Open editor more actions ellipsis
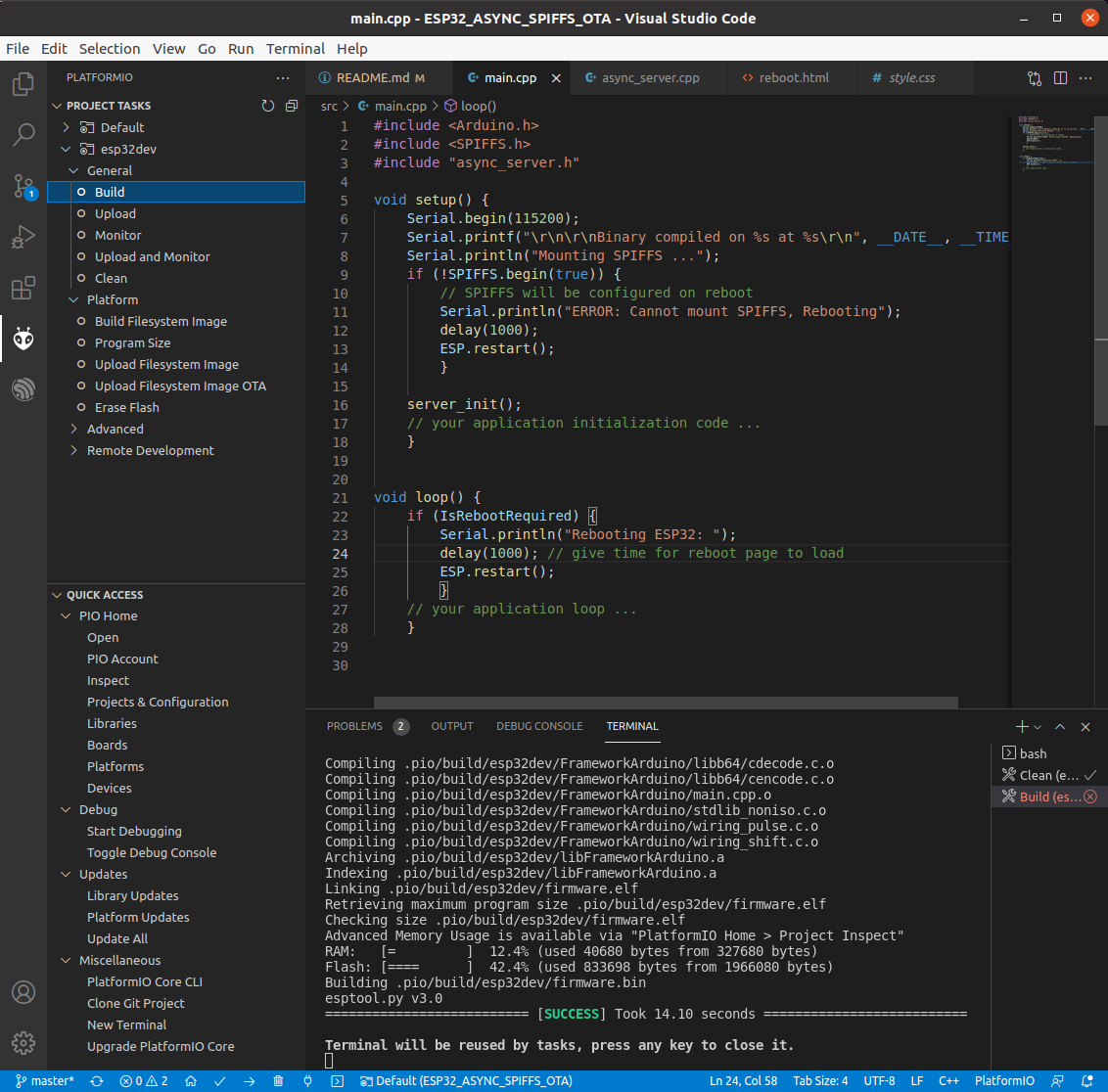1108x1092 pixels. click(1085, 77)
